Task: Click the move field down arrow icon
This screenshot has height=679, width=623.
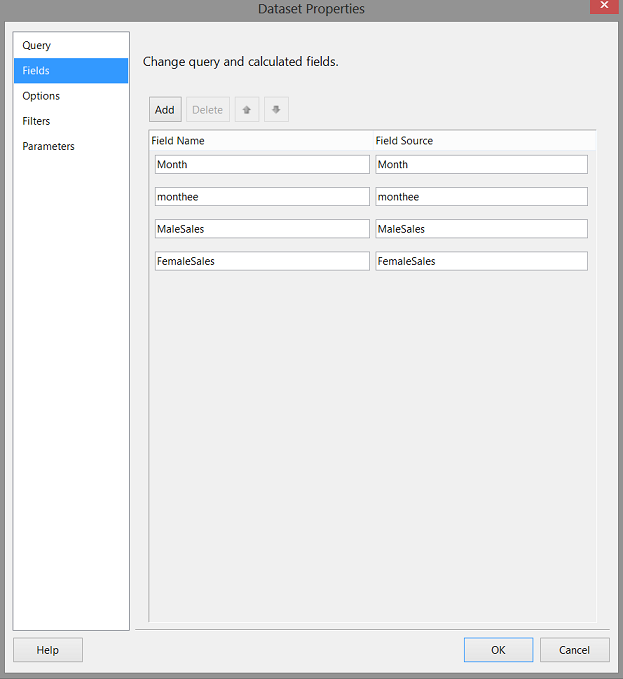Action: [x=276, y=110]
